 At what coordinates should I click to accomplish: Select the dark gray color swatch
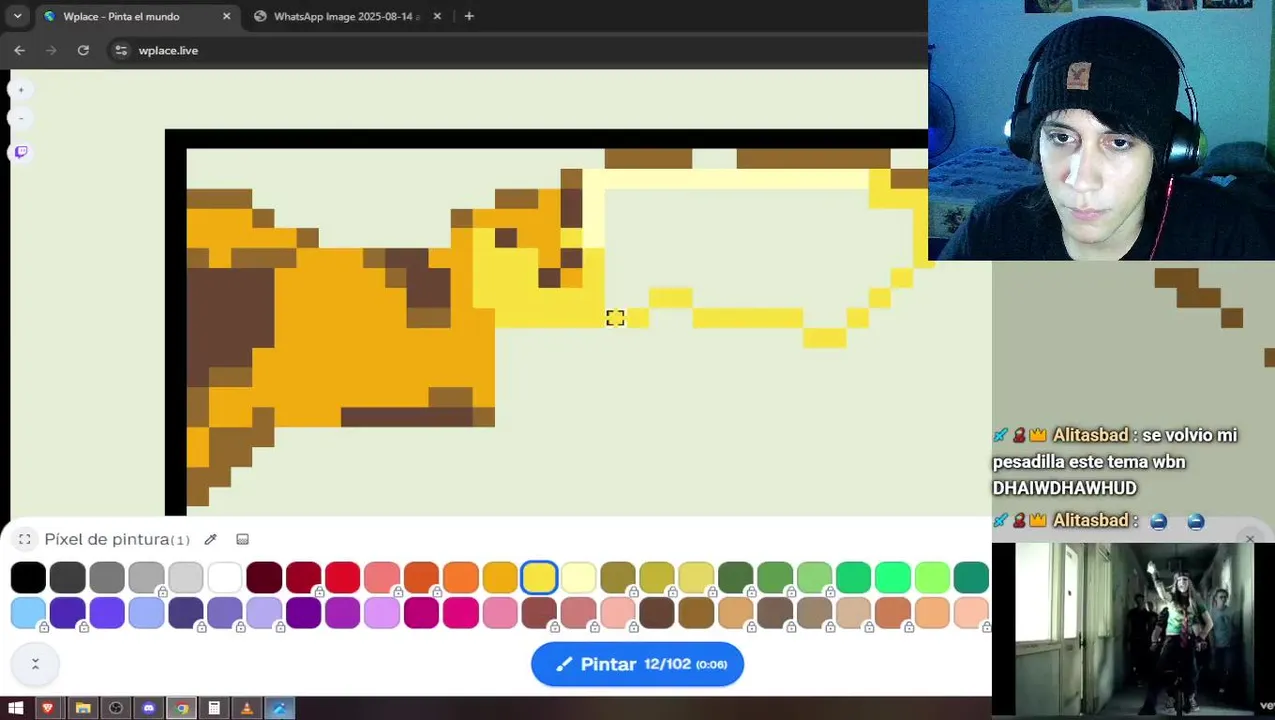click(67, 578)
